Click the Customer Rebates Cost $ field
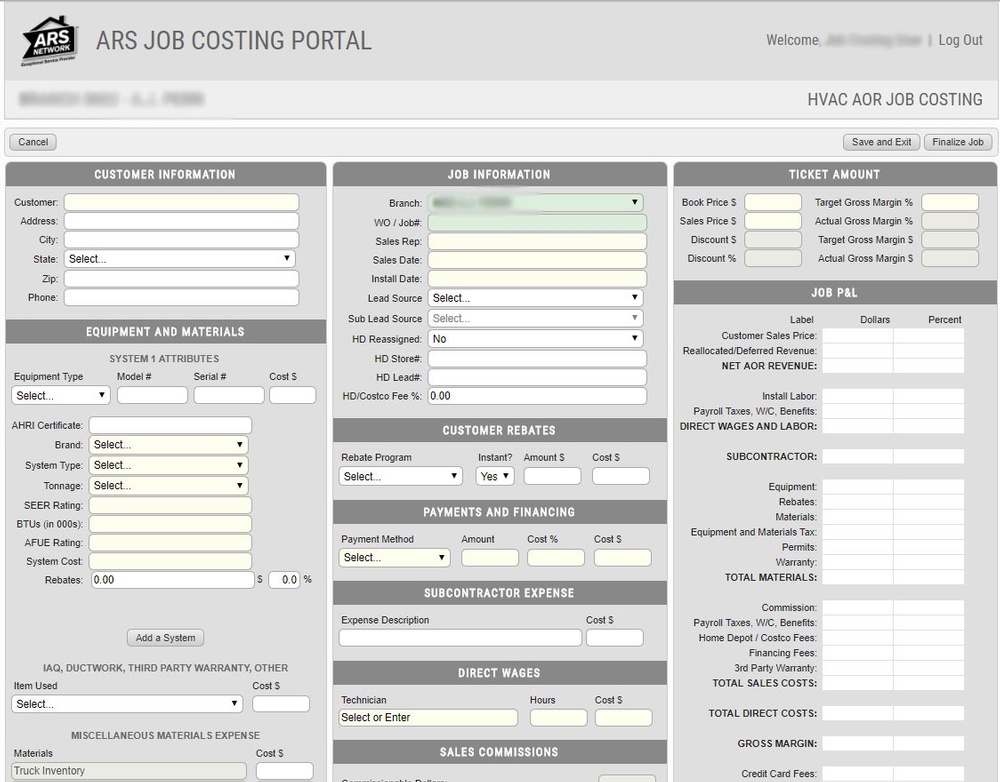 coord(621,476)
